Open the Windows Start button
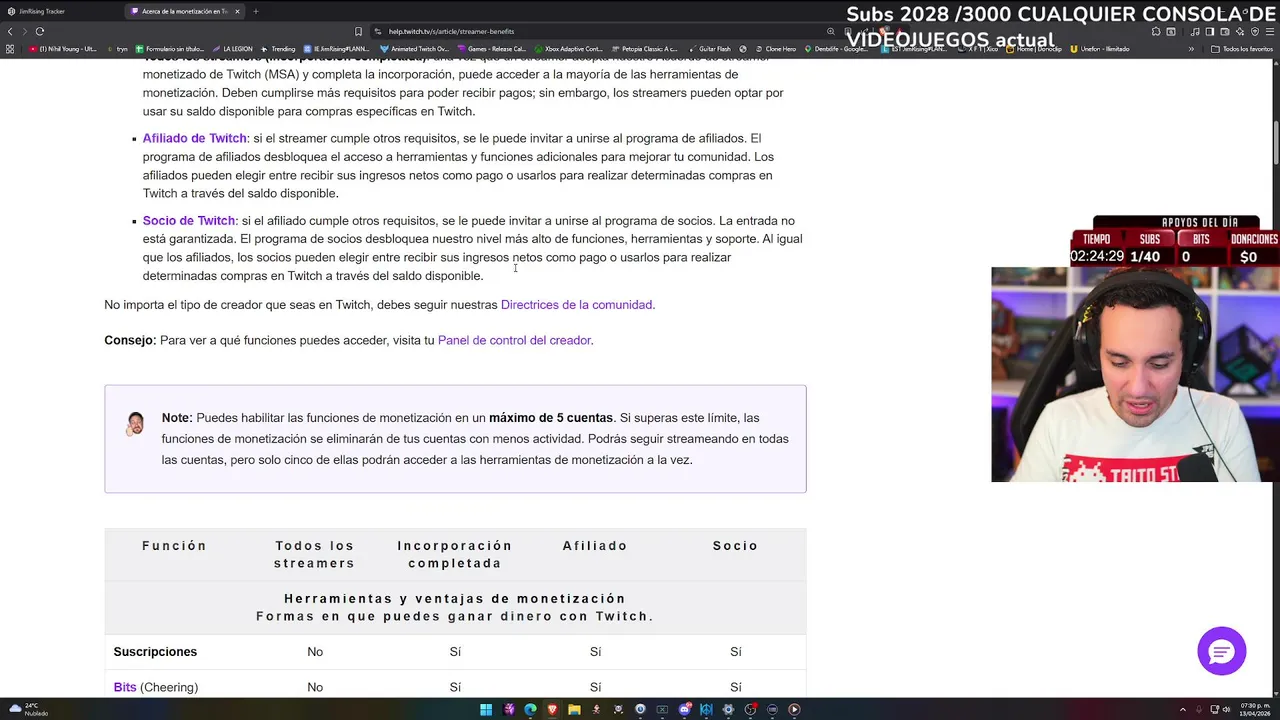Screen dimensions: 1280x720 (x=486, y=709)
